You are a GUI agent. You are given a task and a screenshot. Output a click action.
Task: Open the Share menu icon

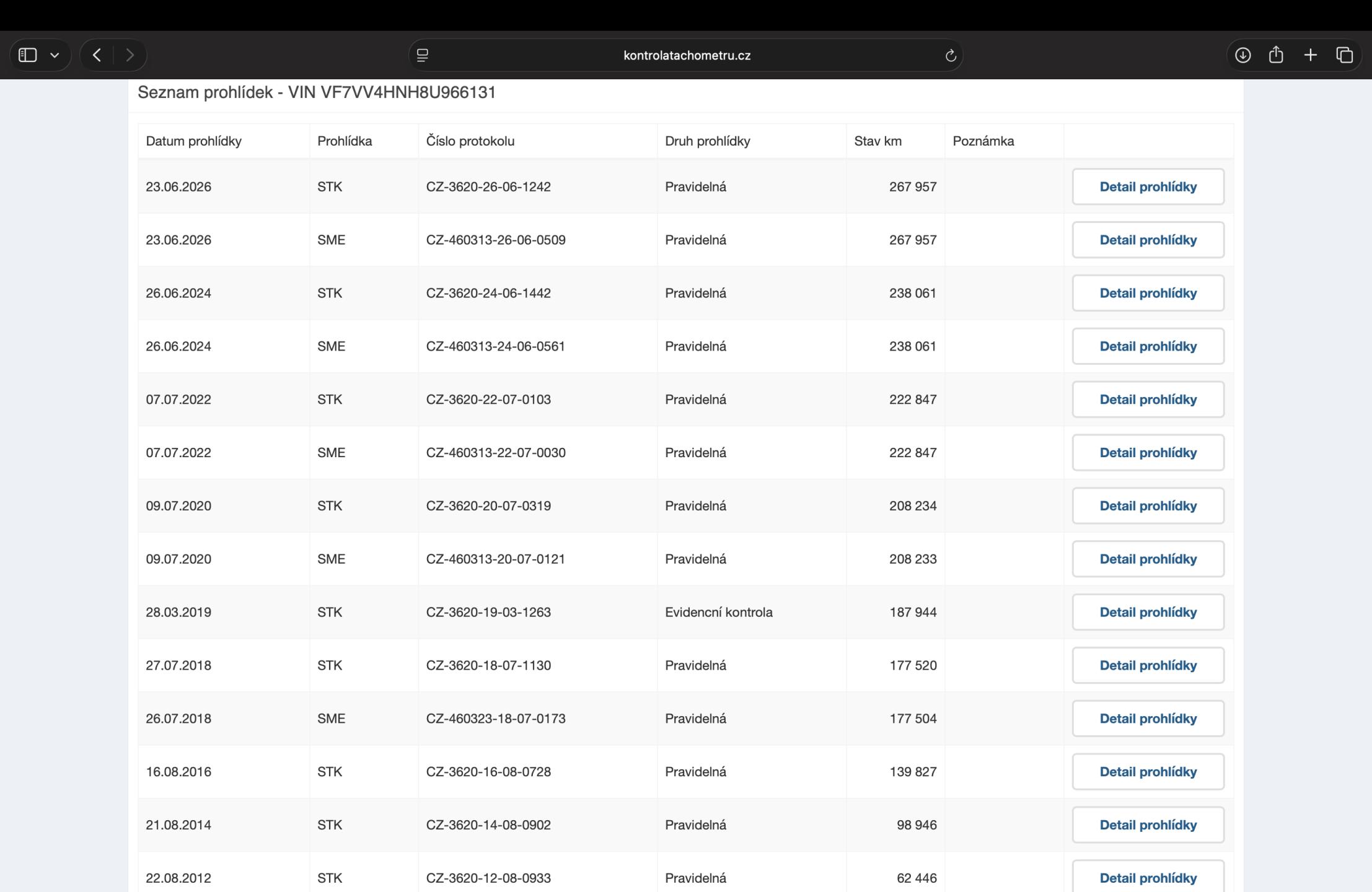point(1276,55)
